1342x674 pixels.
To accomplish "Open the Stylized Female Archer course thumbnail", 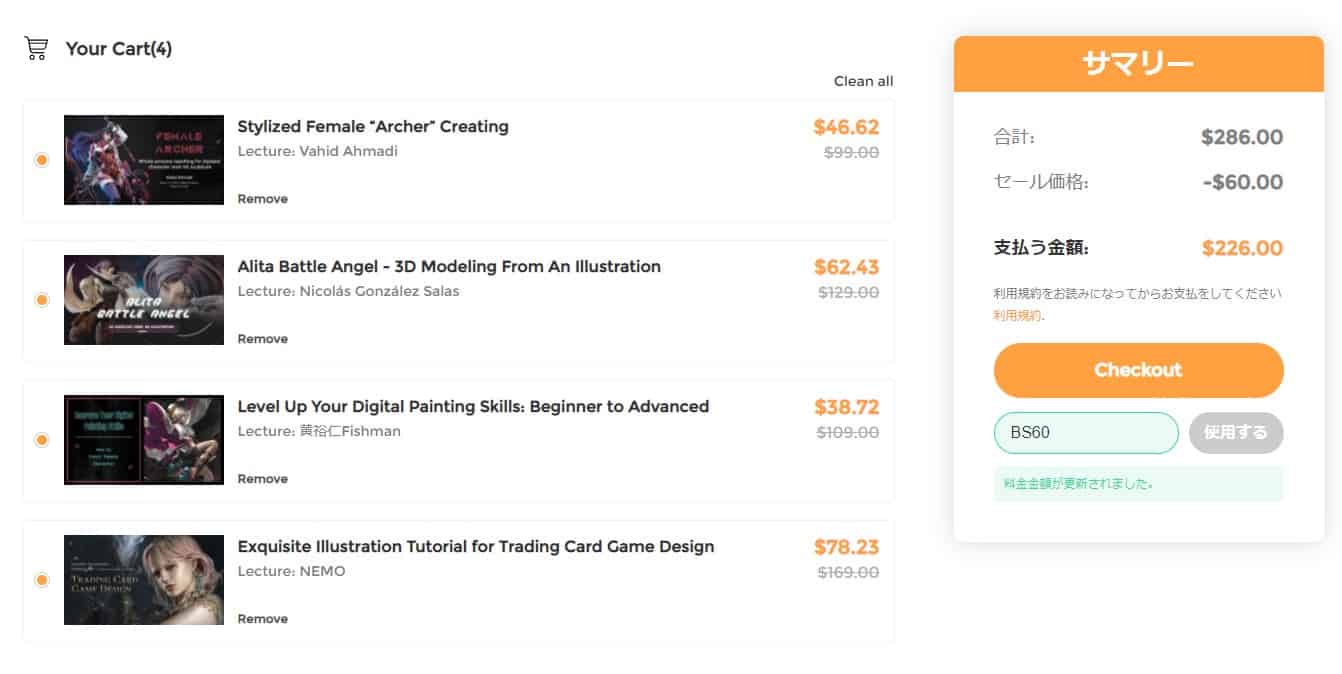I will 144,160.
